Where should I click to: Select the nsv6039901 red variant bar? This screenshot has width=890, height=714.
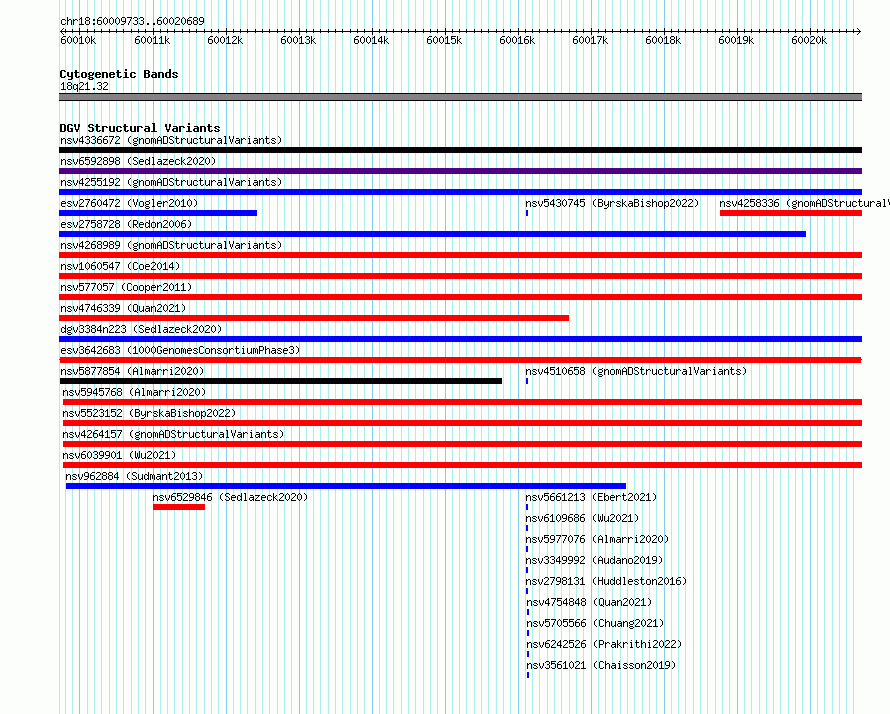[463, 465]
